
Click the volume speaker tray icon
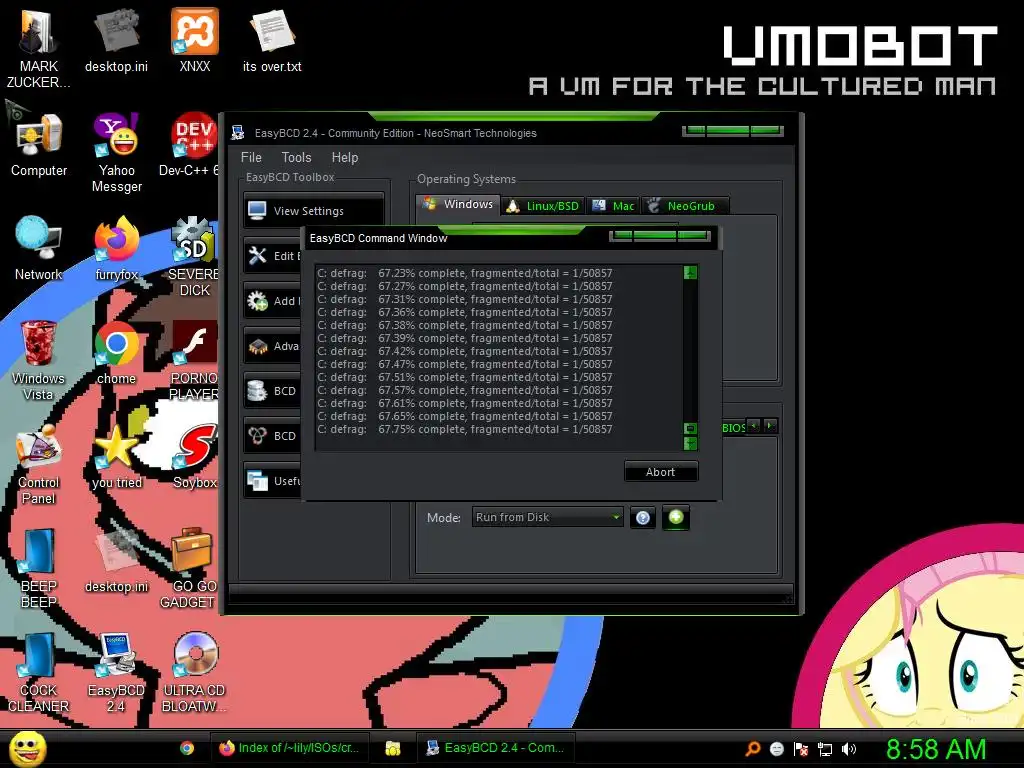849,749
